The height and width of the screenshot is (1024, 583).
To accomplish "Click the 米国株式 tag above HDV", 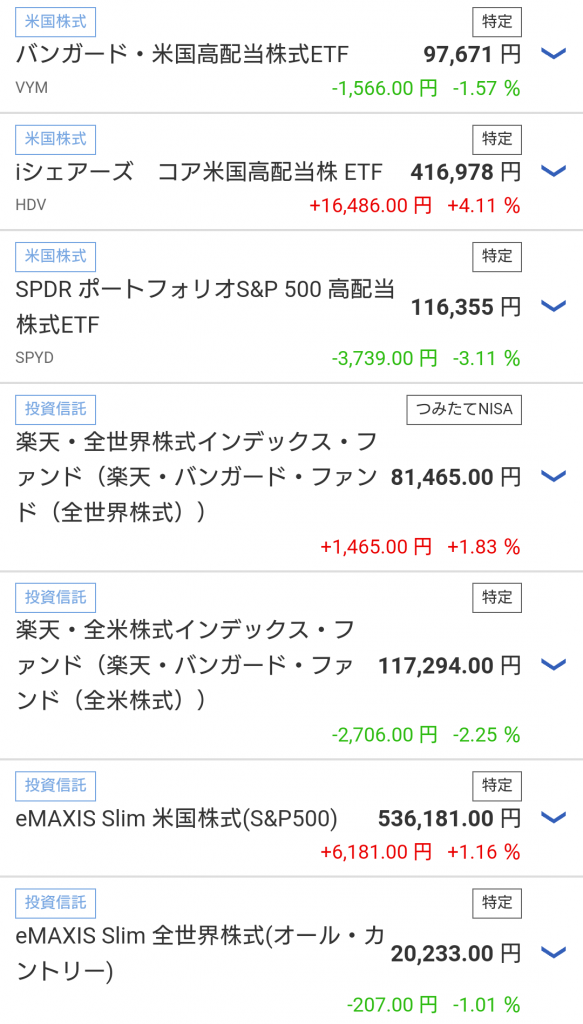I will [x=55, y=139].
